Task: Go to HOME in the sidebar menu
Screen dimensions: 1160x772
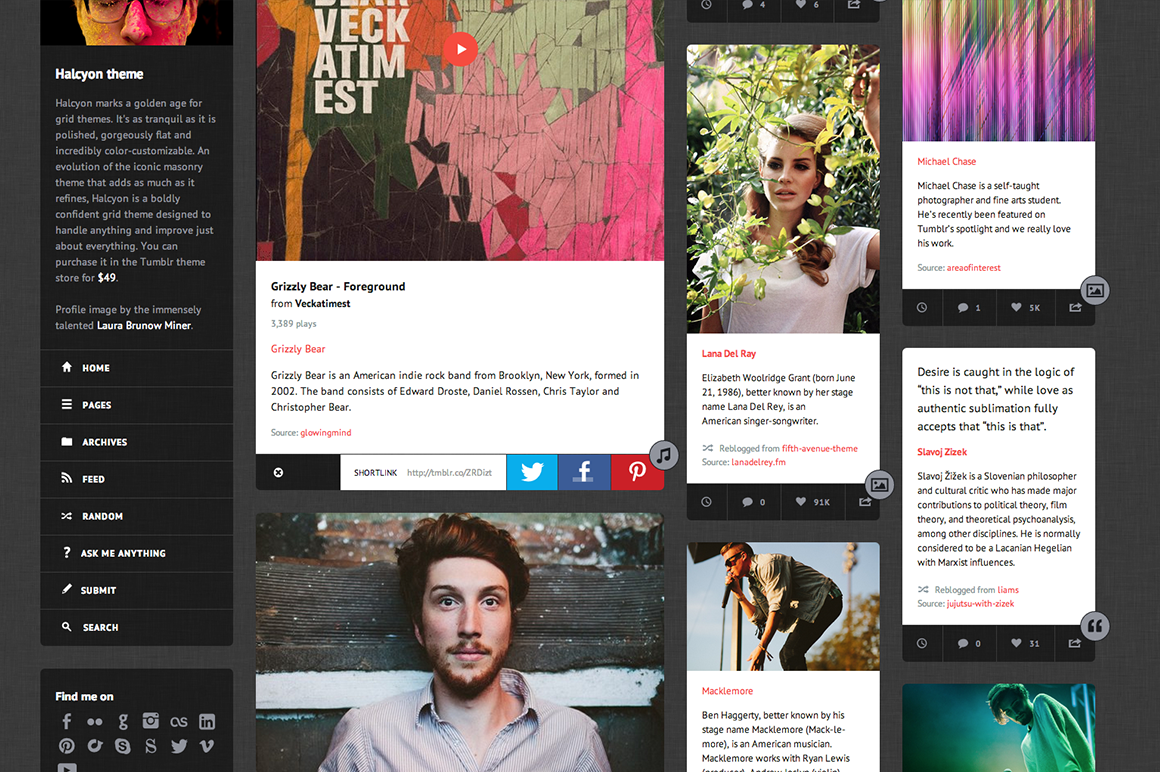Action: click(137, 368)
